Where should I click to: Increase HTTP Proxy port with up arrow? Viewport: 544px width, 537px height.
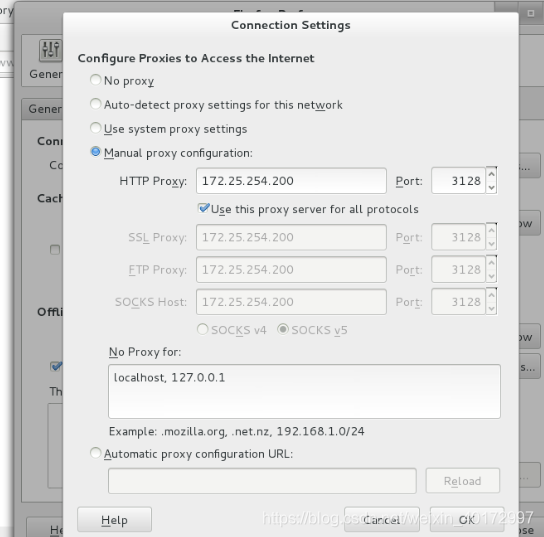click(x=491, y=174)
